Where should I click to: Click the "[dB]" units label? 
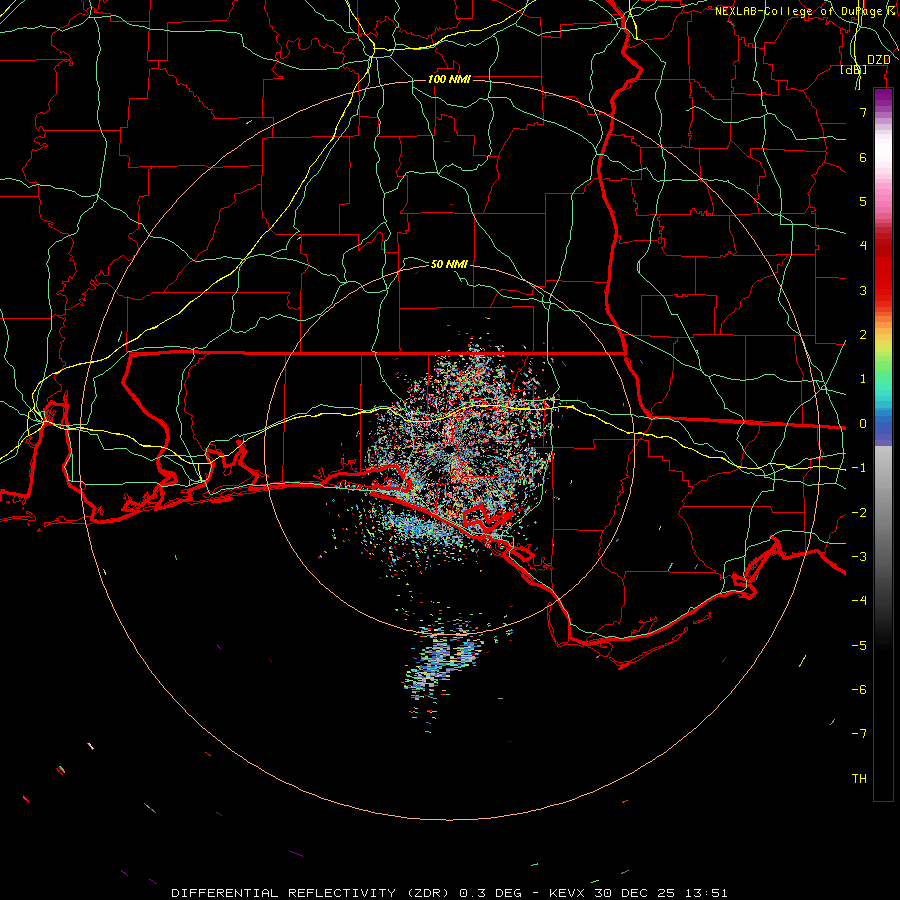coord(854,70)
